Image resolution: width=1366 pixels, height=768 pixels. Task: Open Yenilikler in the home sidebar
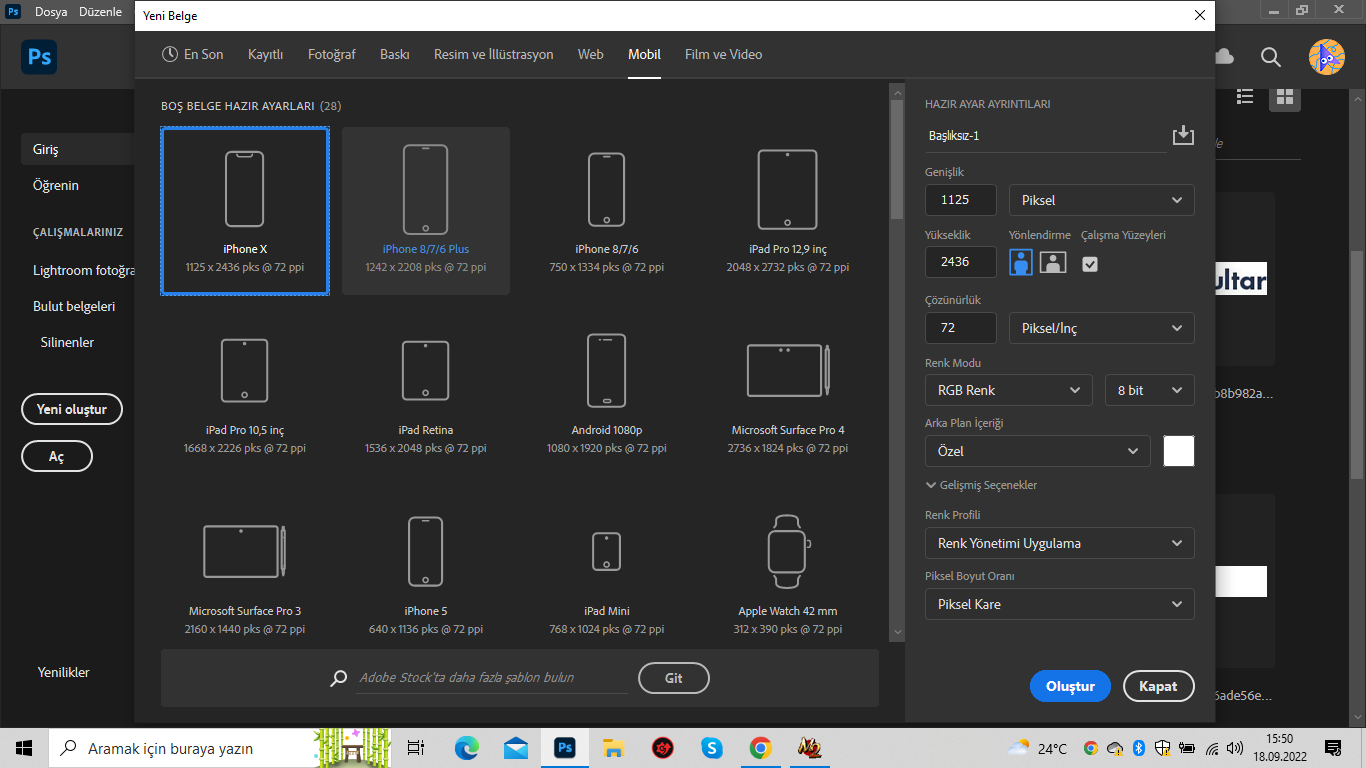tap(64, 672)
